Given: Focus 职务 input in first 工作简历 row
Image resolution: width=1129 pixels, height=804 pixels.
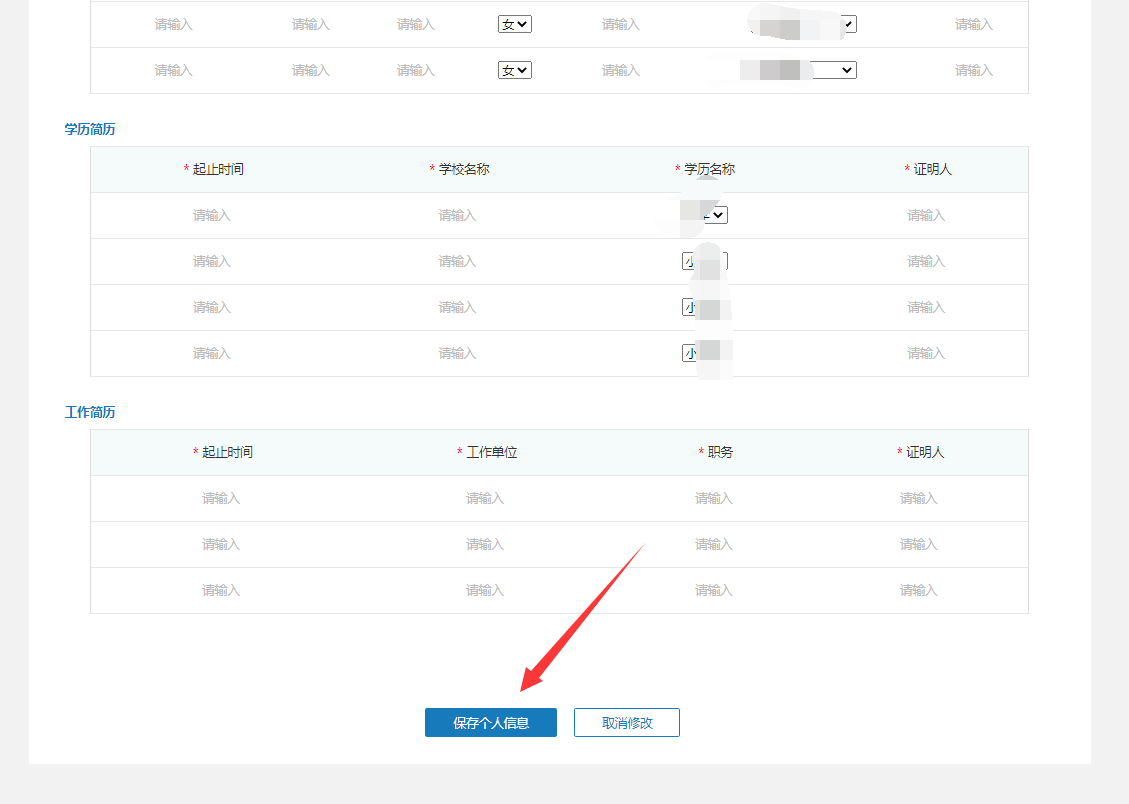Looking at the screenshot, I should coord(714,498).
